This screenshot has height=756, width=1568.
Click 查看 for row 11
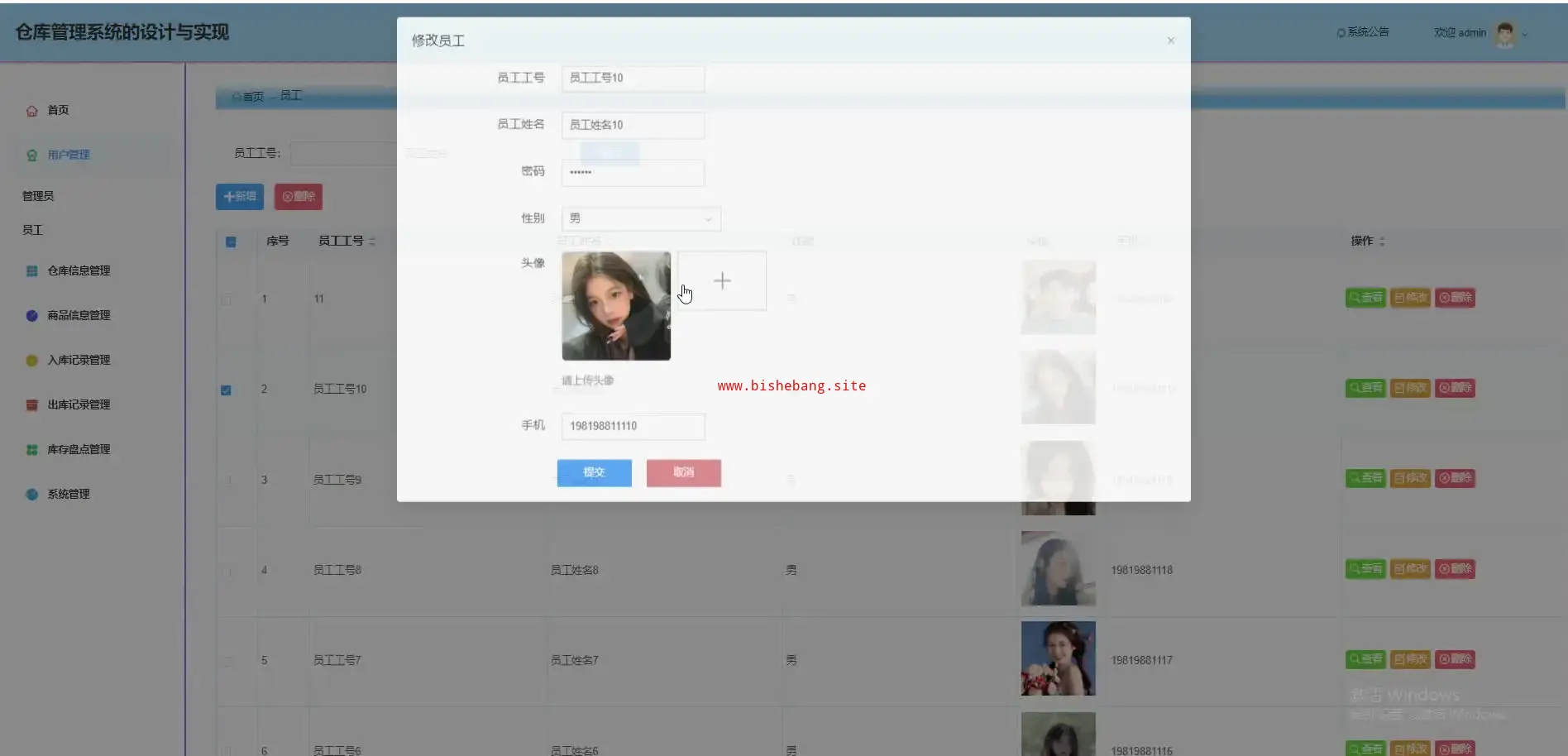tap(1365, 298)
